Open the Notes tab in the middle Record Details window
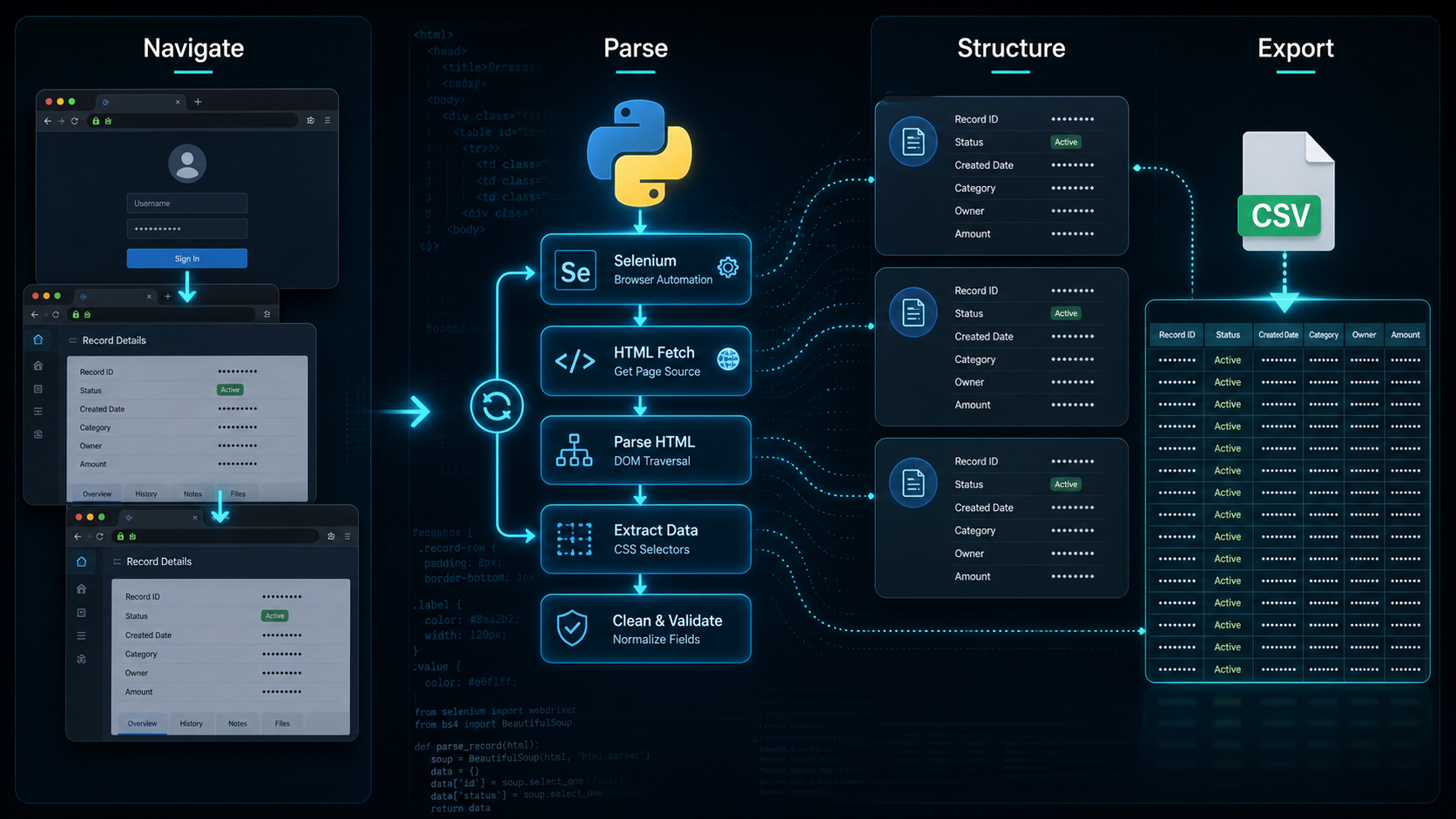Image resolution: width=1456 pixels, height=819 pixels. pos(192,493)
